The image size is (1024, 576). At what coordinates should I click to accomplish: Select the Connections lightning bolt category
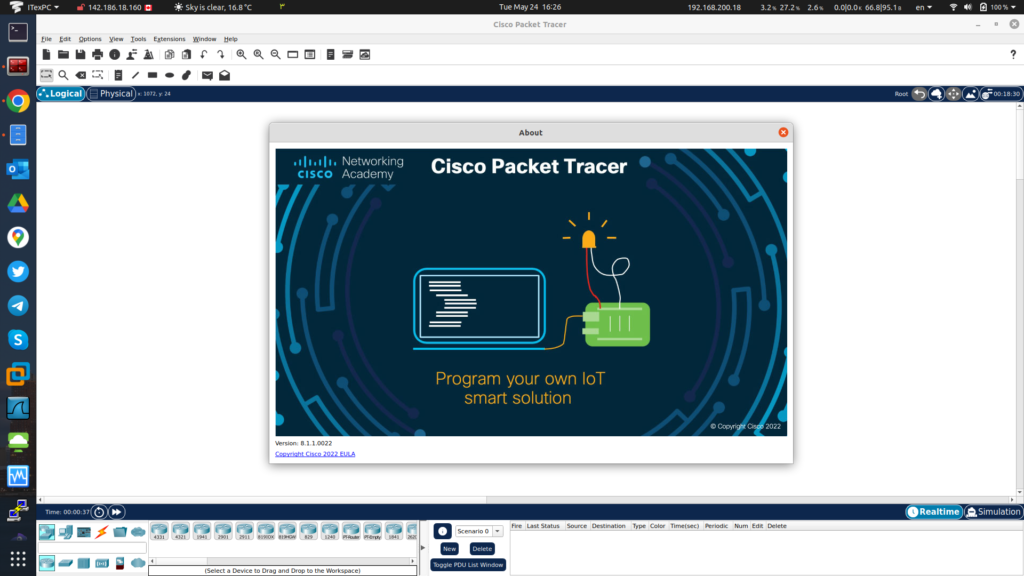pos(101,531)
